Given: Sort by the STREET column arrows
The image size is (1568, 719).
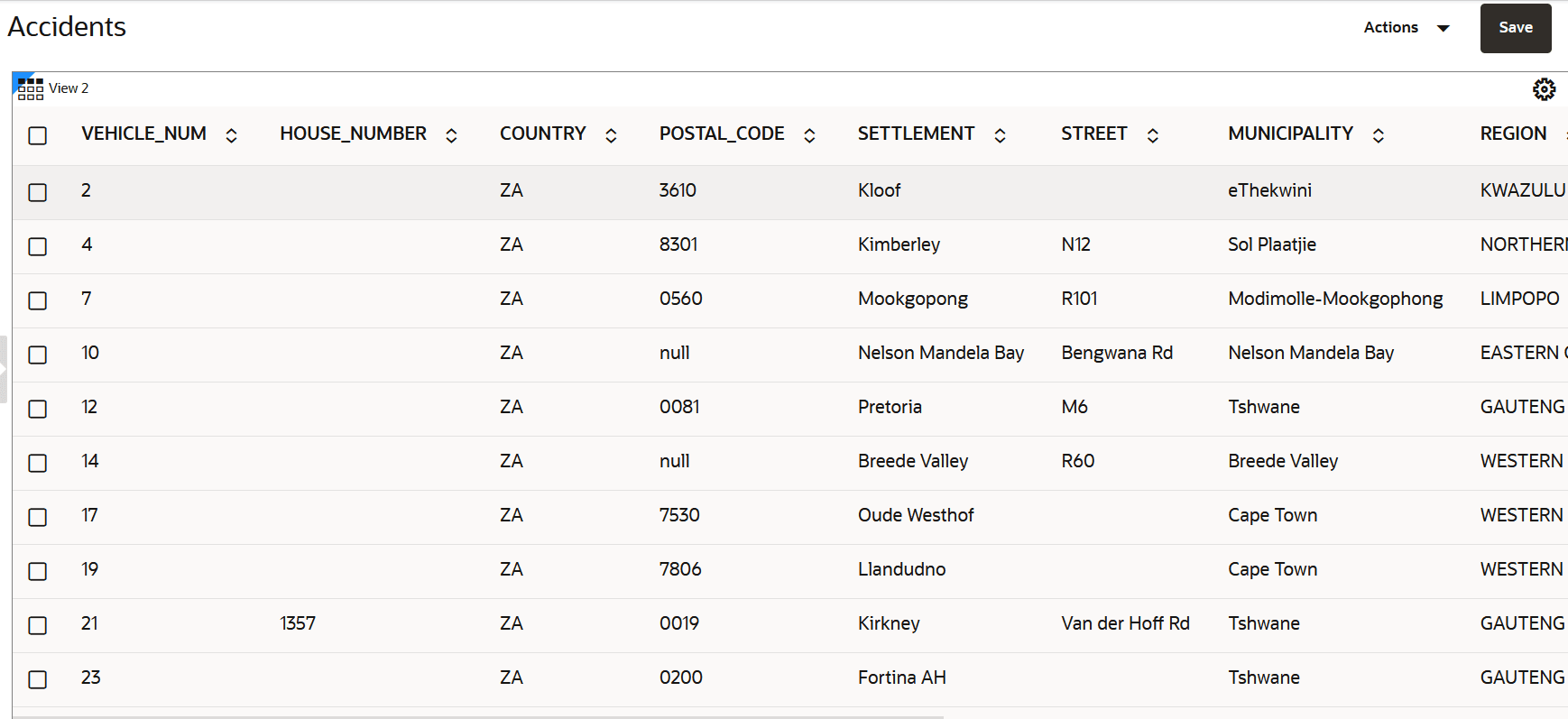Looking at the screenshot, I should click(1153, 135).
